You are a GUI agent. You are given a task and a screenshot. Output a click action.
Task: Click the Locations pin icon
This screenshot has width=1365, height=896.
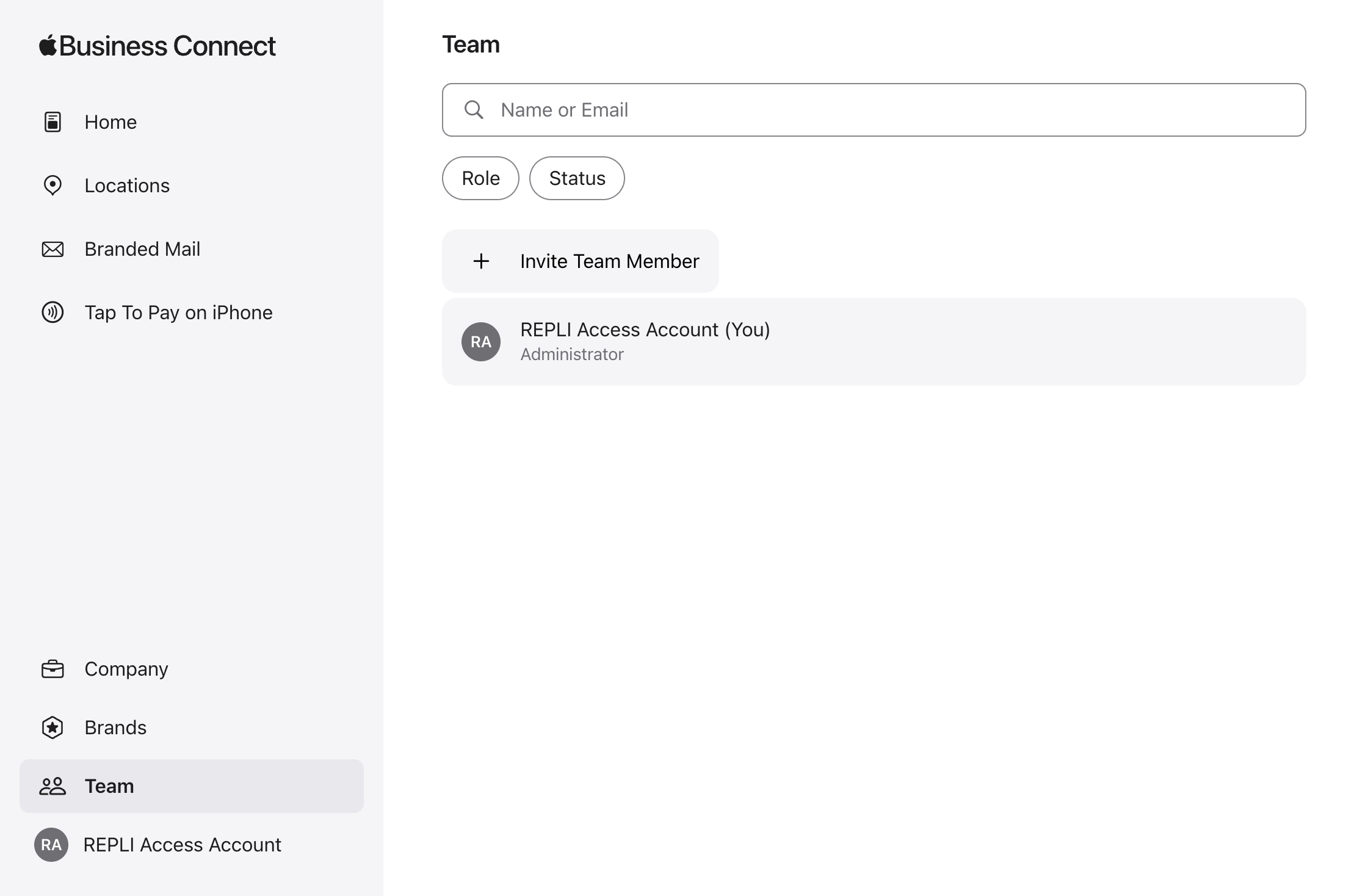click(52, 186)
